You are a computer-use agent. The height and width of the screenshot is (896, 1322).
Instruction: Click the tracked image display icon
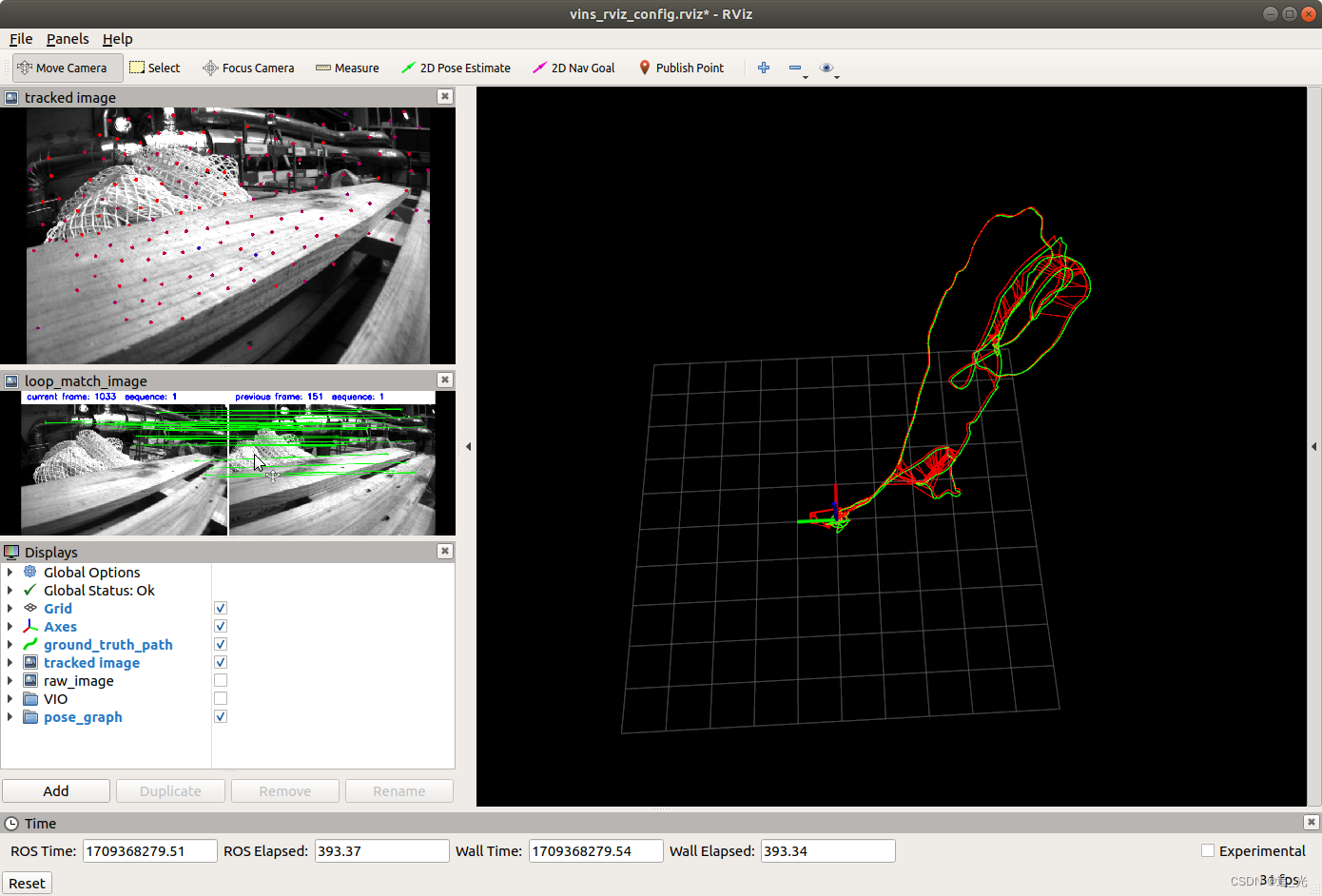(x=30, y=662)
